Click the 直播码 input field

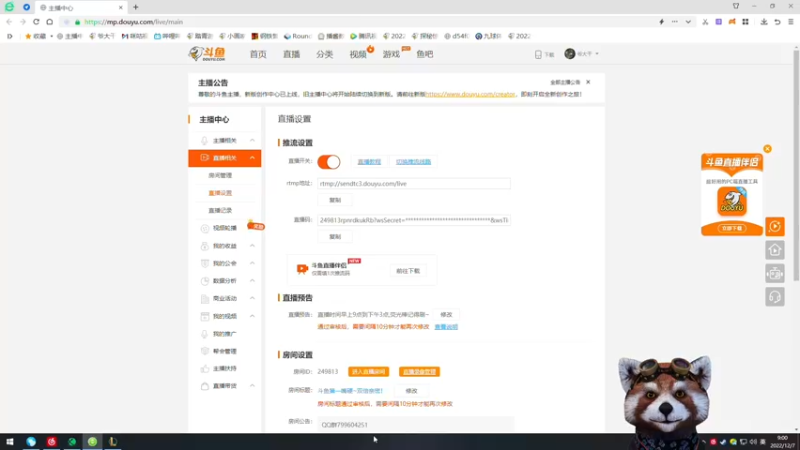coord(414,220)
